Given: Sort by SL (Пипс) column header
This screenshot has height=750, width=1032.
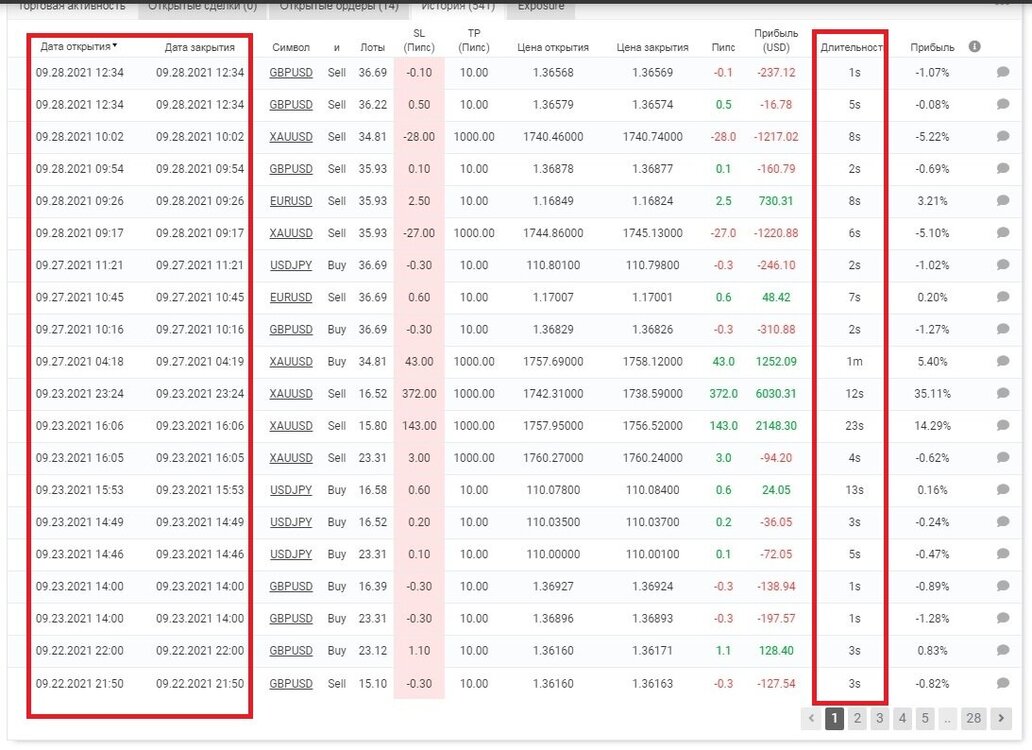Looking at the screenshot, I should coord(419,40).
